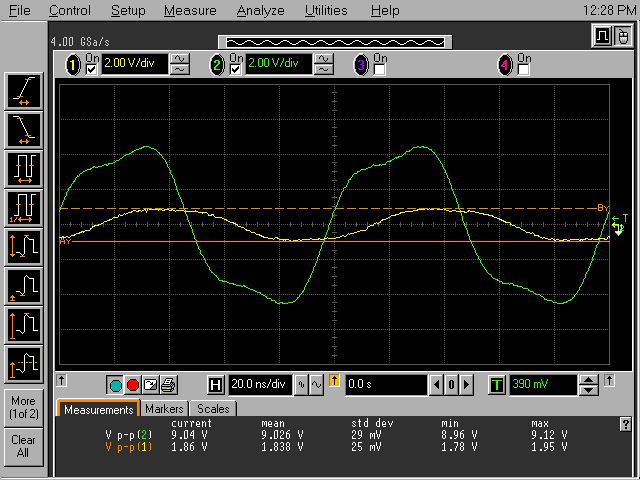Reset horizontal position with the 0 button
640x480 pixels.
(451, 385)
